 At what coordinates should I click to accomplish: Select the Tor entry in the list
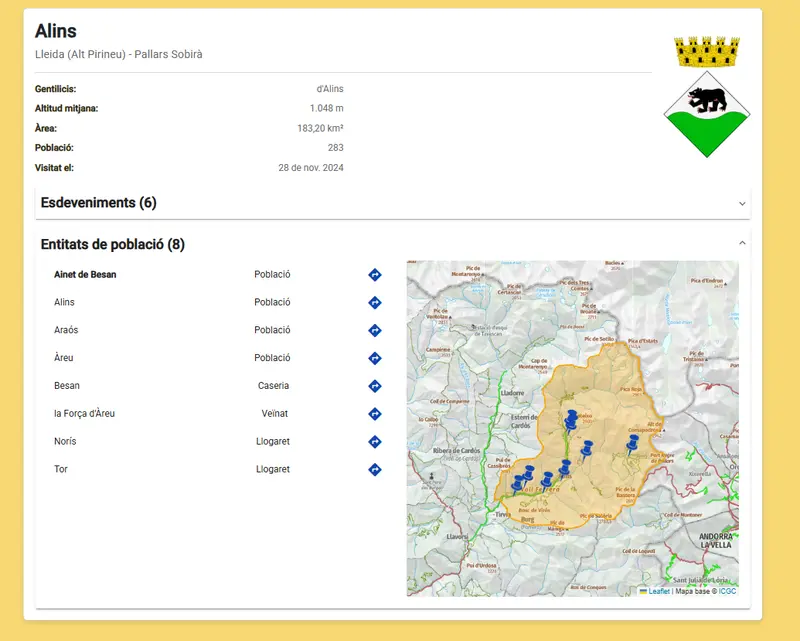point(61,469)
